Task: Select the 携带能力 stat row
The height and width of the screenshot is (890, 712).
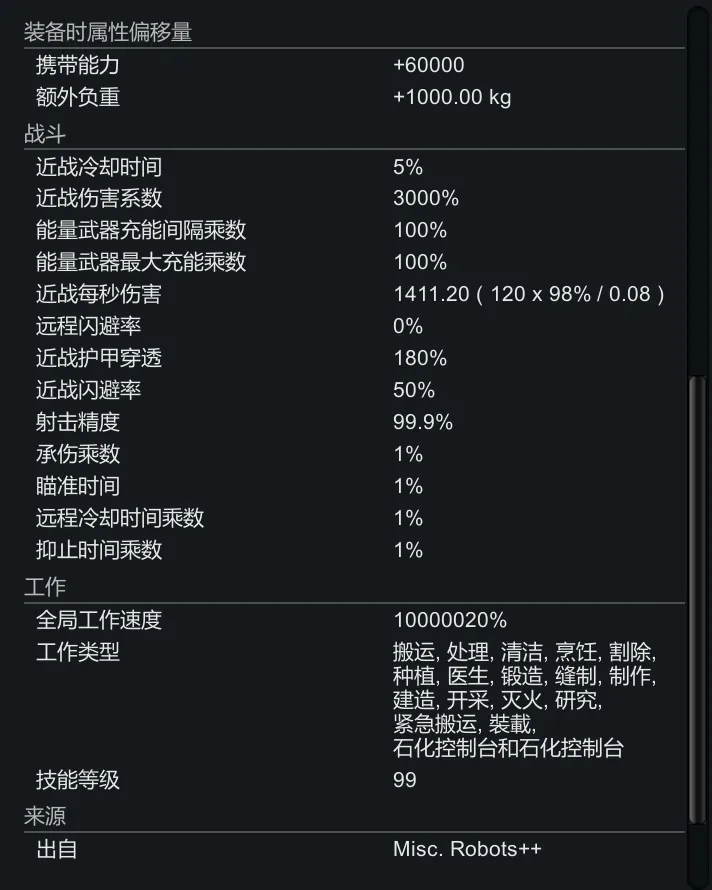Action: pyautogui.click(x=350, y=66)
